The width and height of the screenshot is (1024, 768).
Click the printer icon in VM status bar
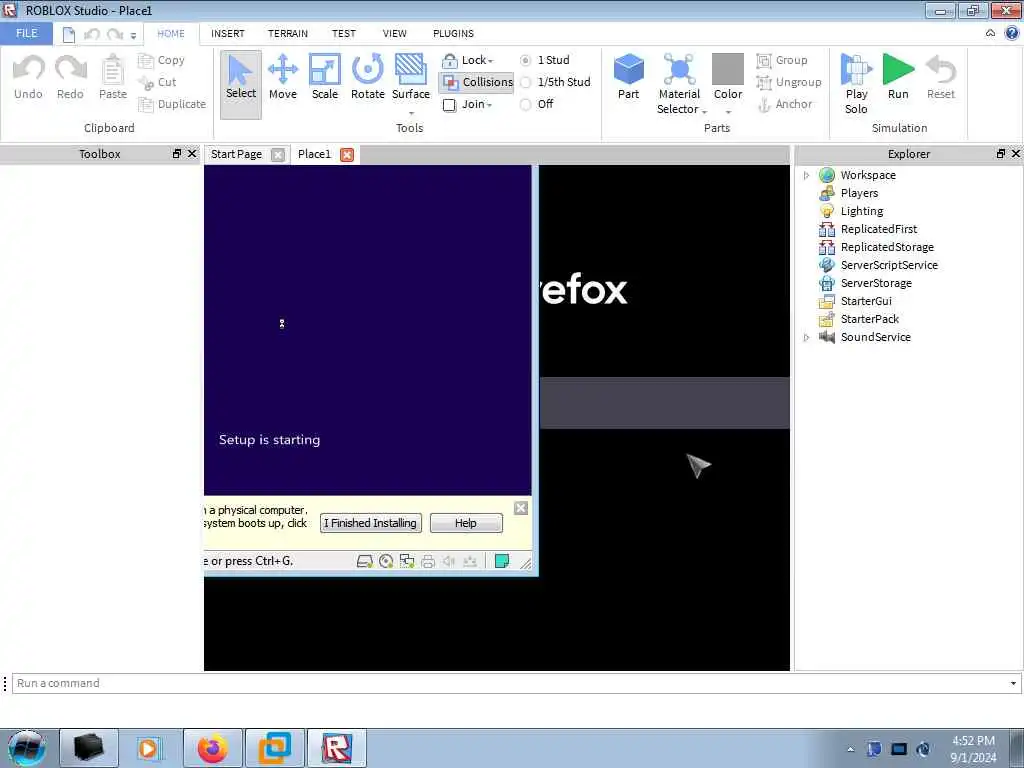click(x=428, y=561)
